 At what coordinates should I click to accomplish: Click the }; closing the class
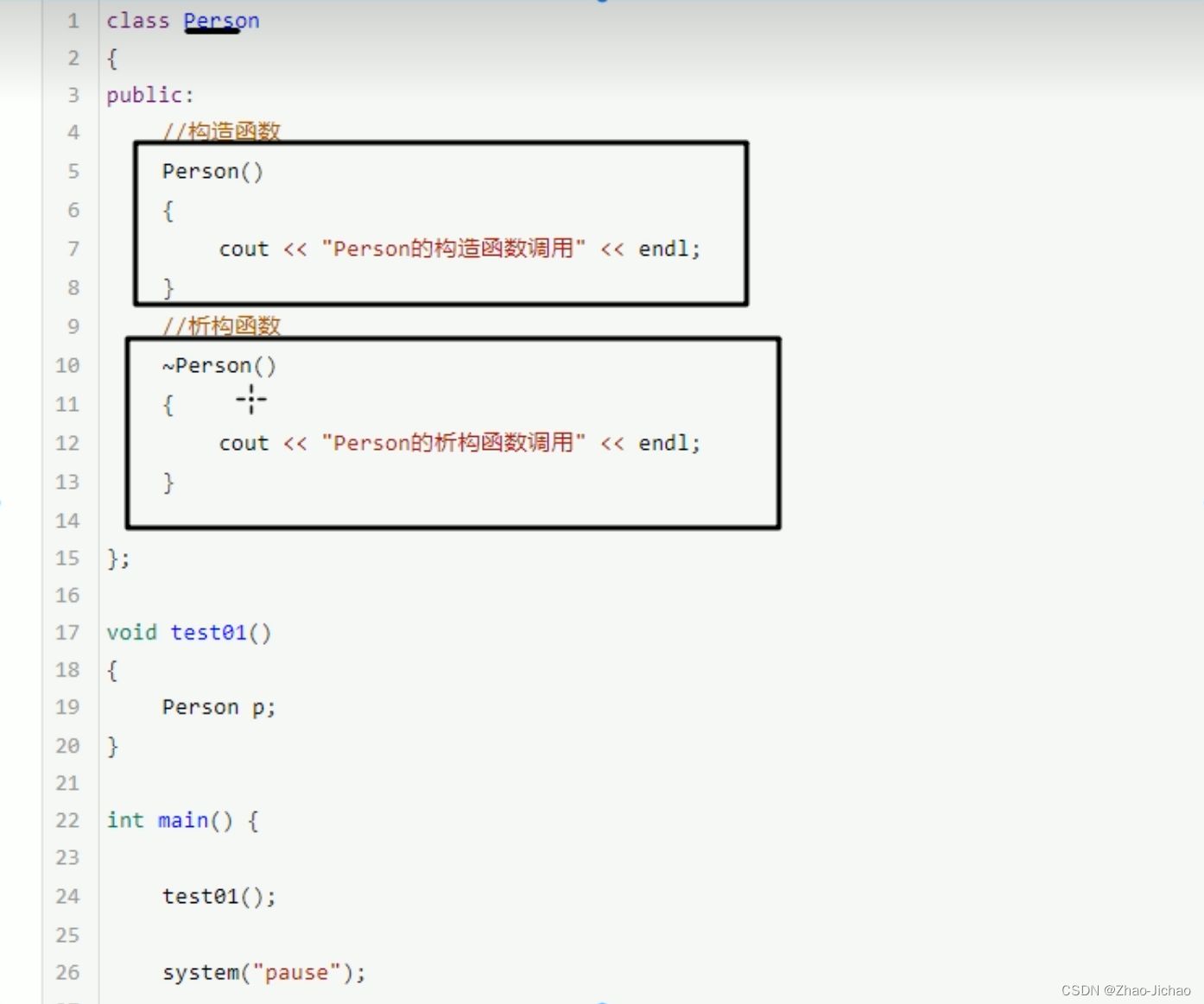pyautogui.click(x=118, y=559)
